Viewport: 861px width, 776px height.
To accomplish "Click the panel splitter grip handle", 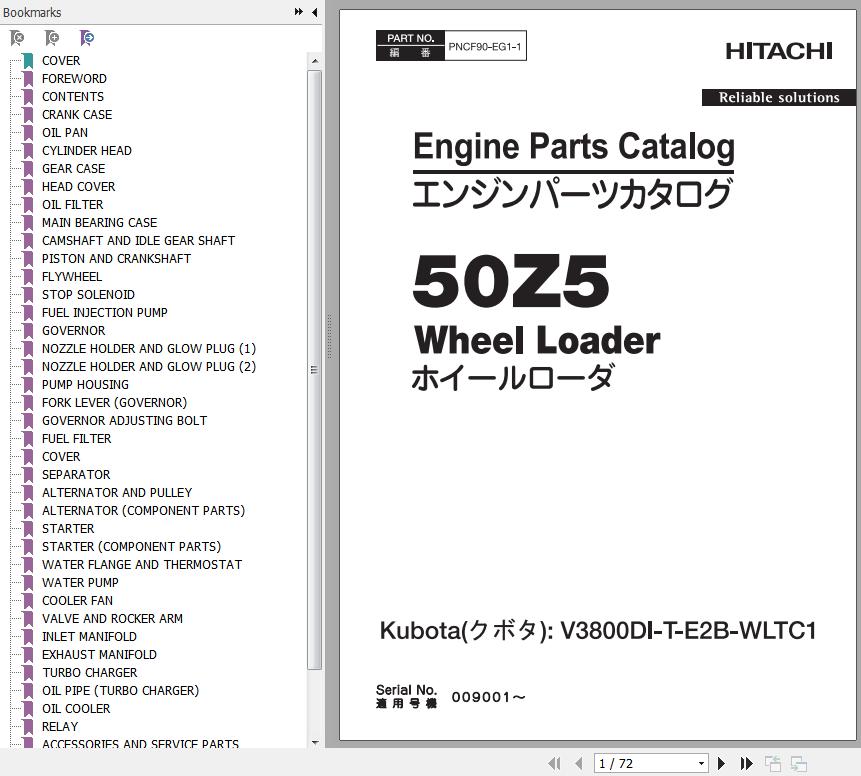I will [x=329, y=336].
